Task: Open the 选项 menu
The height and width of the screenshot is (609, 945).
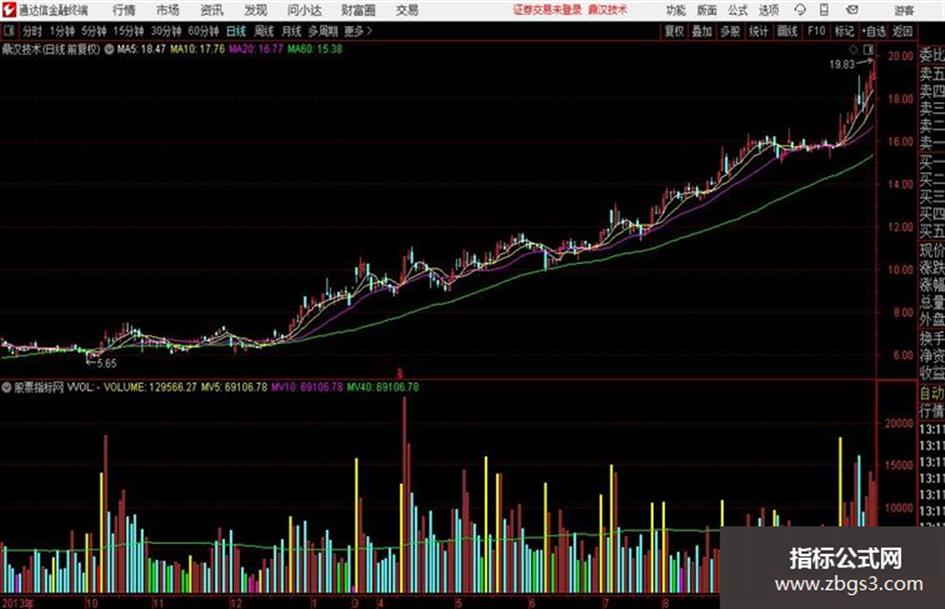Action: (769, 10)
